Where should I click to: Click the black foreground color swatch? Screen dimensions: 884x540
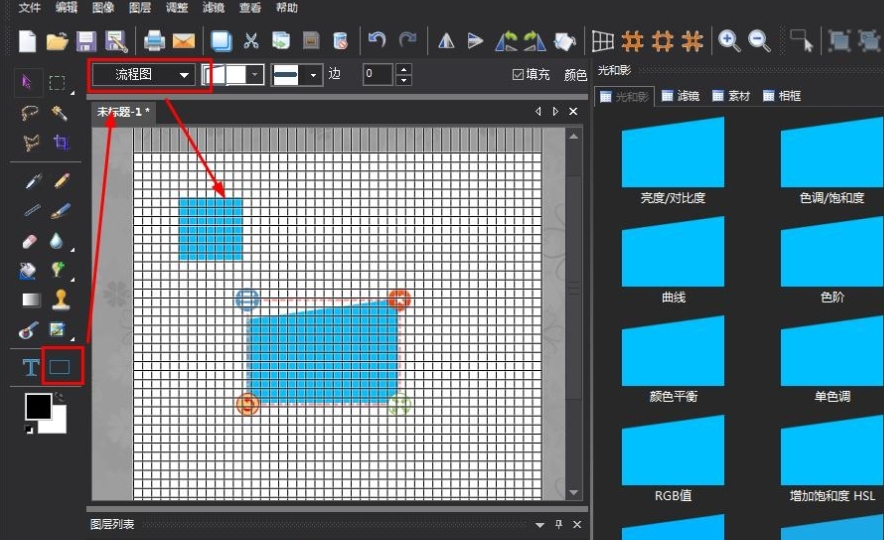37,405
